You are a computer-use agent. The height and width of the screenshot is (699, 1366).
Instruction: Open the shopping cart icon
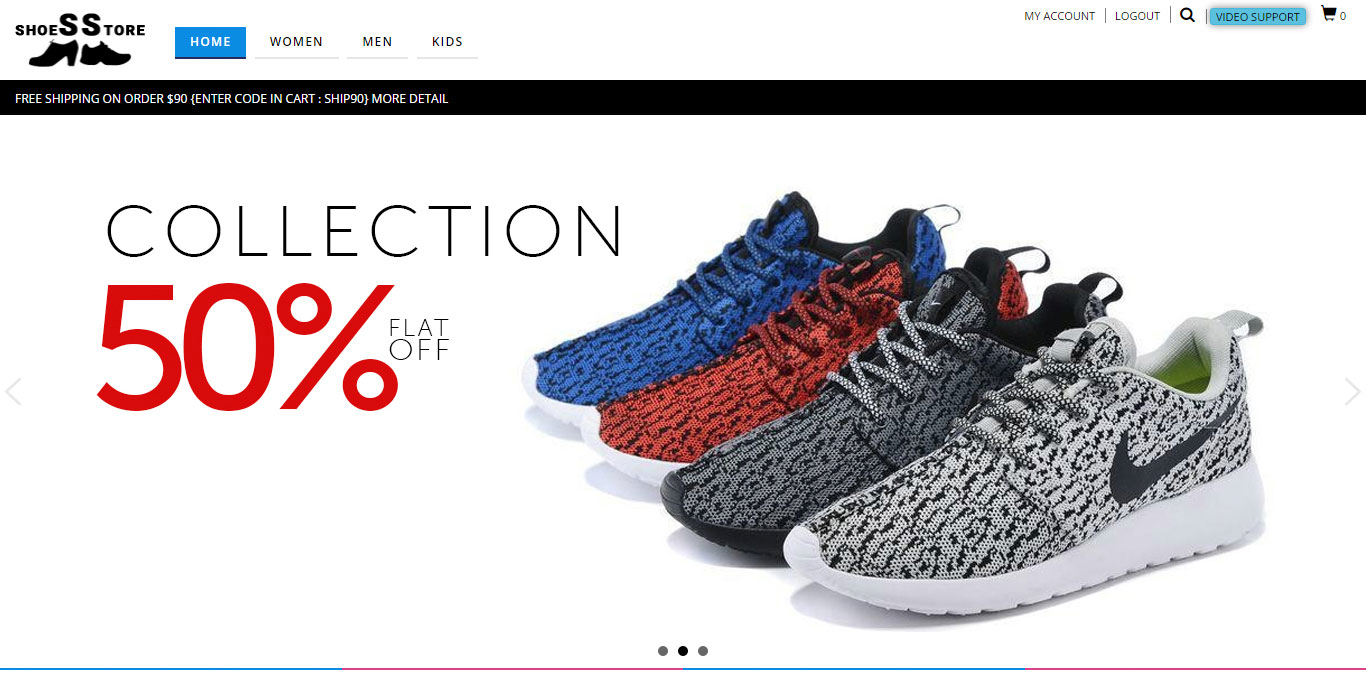click(1328, 14)
